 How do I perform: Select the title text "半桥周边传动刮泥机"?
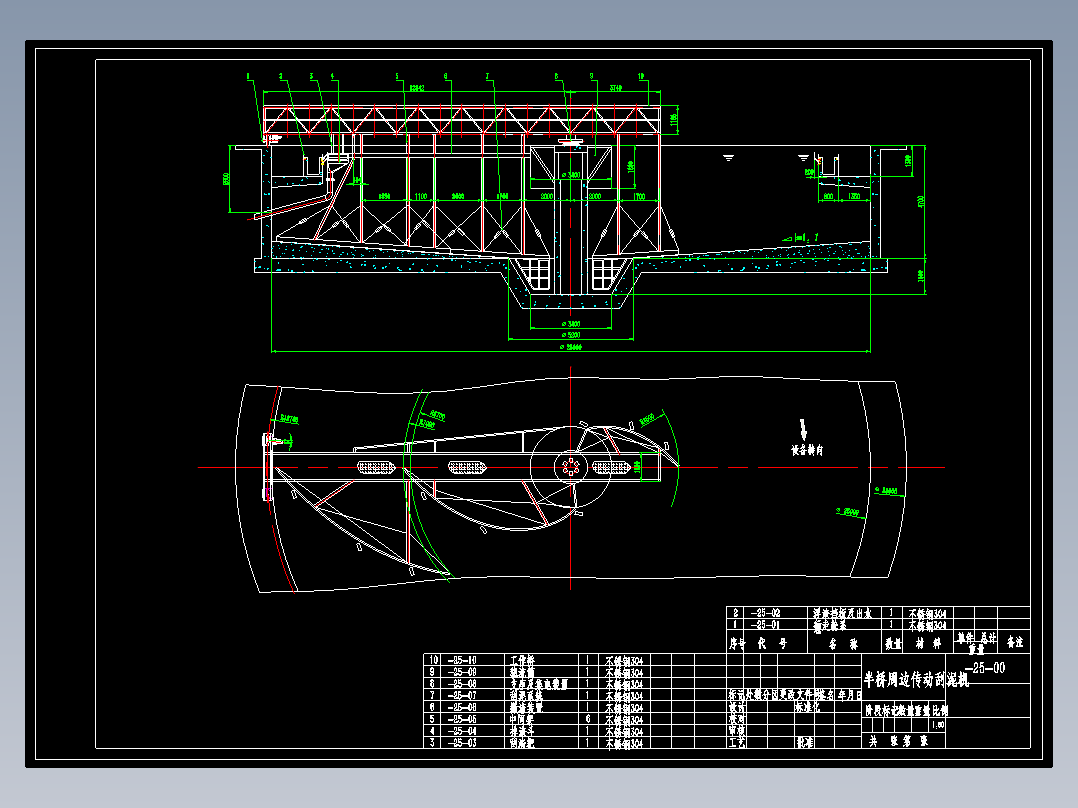916,680
